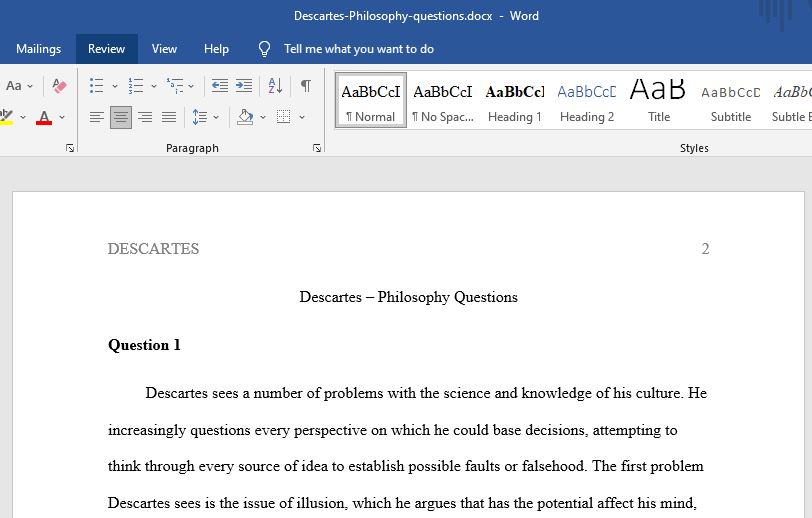This screenshot has height=518, width=812.
Task: Click the word 'falsehood' in paragraph
Action: pos(554,466)
